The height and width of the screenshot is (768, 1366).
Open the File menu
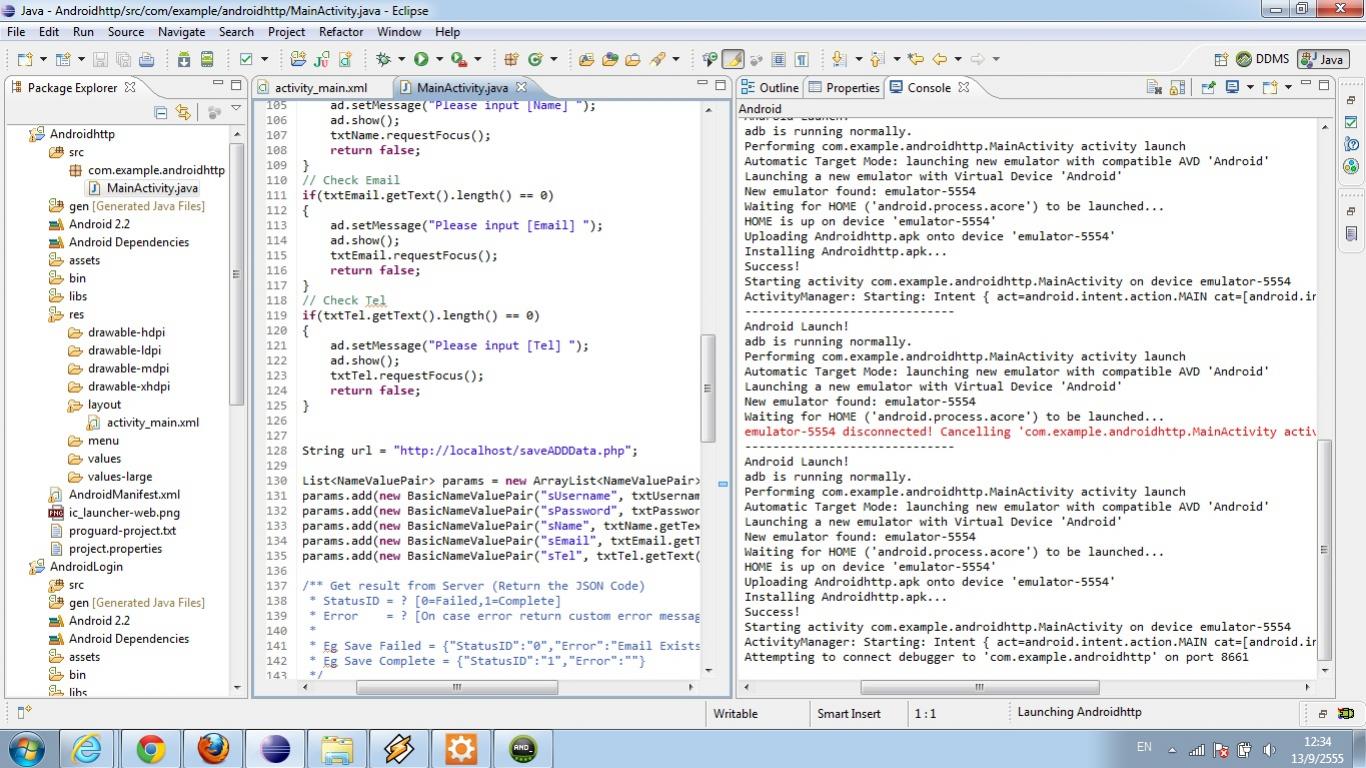point(16,32)
